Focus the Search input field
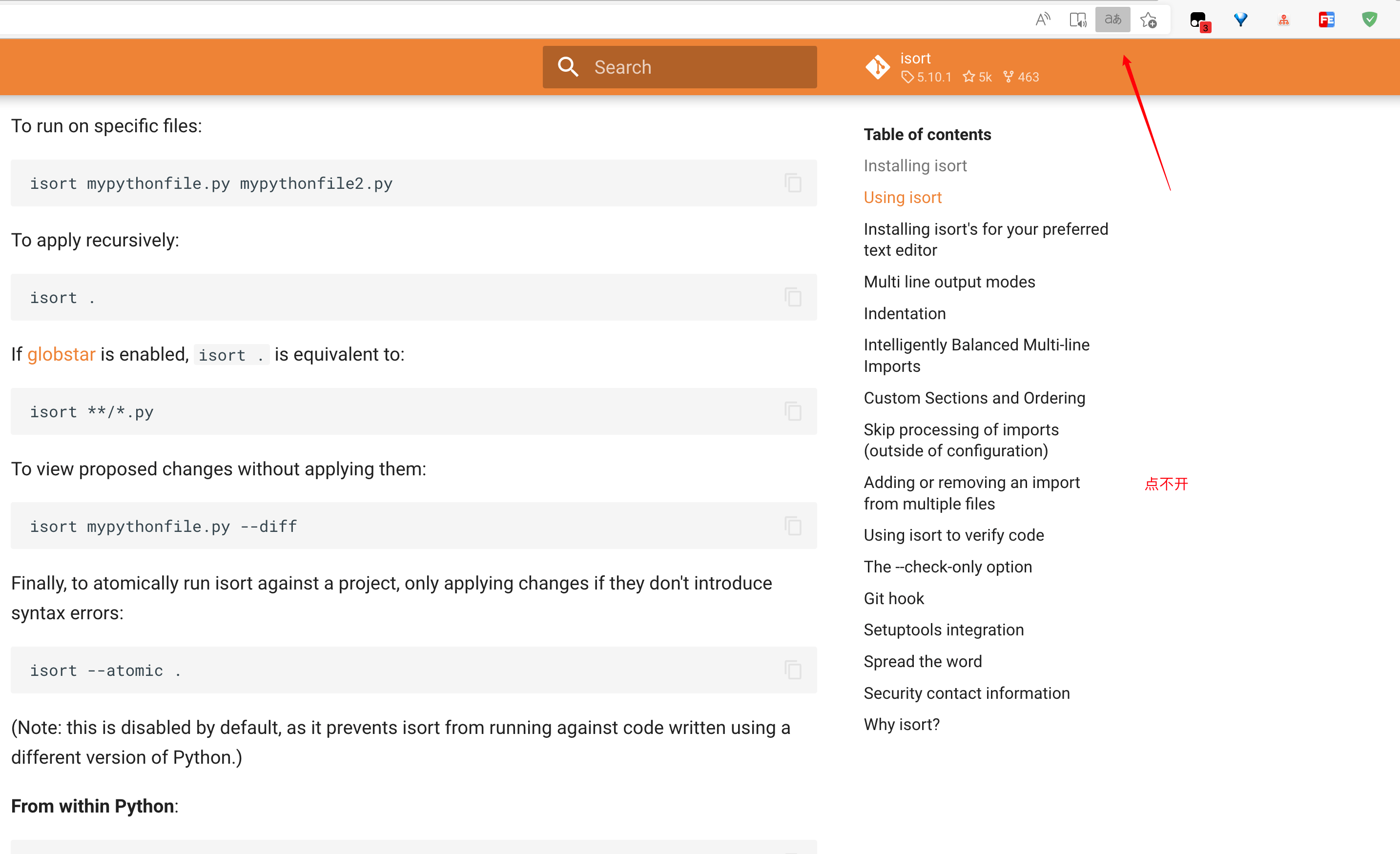1400x854 pixels. point(679,67)
